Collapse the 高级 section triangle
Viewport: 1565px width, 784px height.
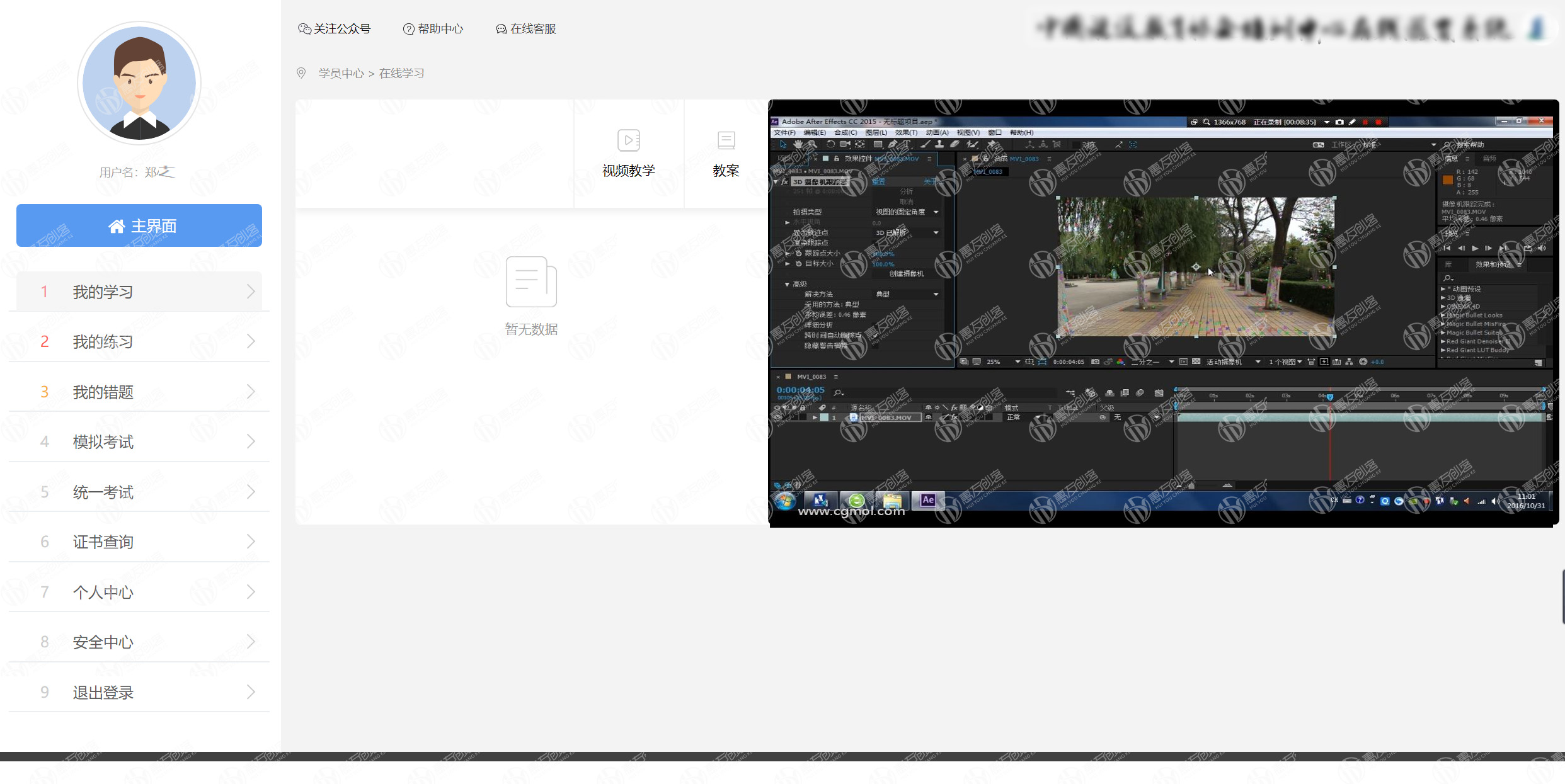(x=787, y=284)
